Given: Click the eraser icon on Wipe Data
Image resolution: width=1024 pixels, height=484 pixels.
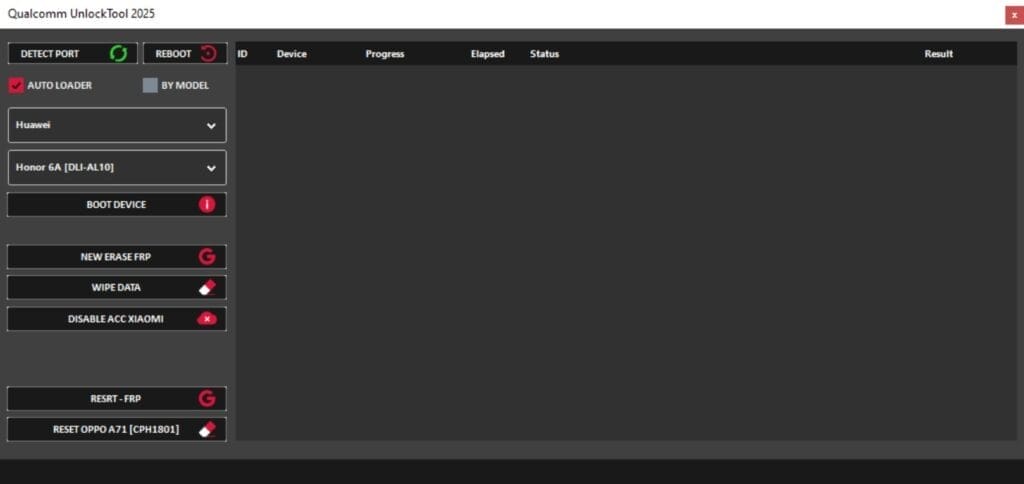Looking at the screenshot, I should tap(207, 288).
